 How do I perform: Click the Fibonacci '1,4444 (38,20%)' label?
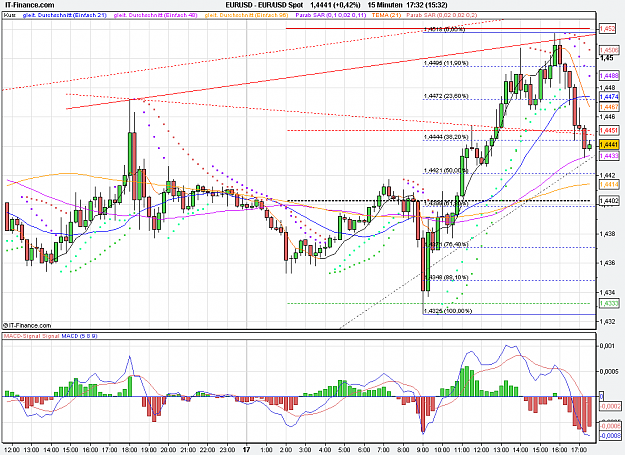point(446,137)
